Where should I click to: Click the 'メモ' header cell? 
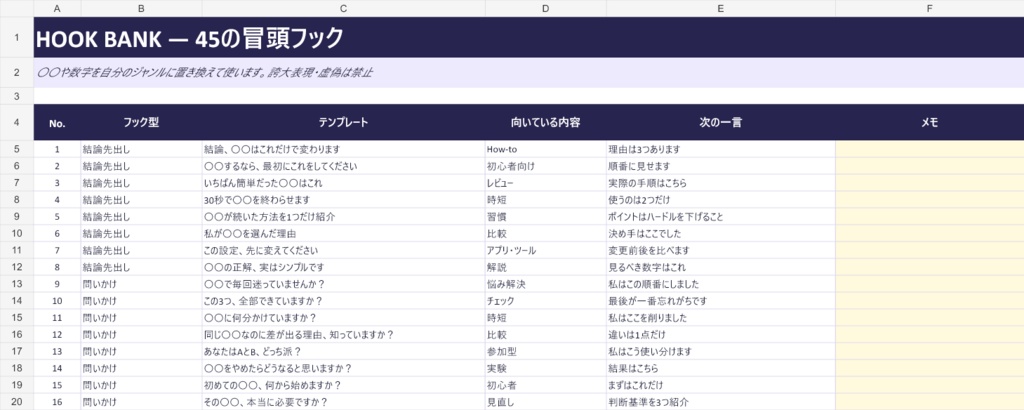click(x=929, y=122)
